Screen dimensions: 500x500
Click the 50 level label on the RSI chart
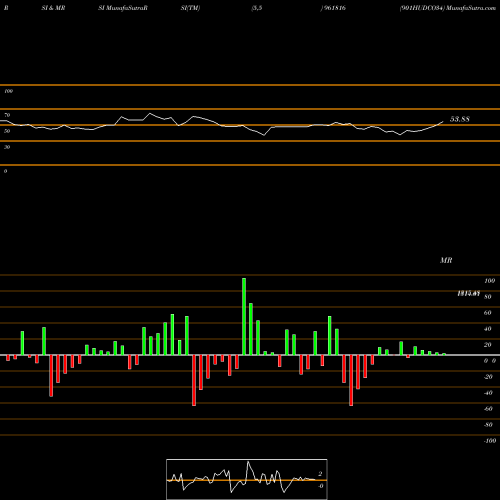click(7, 131)
